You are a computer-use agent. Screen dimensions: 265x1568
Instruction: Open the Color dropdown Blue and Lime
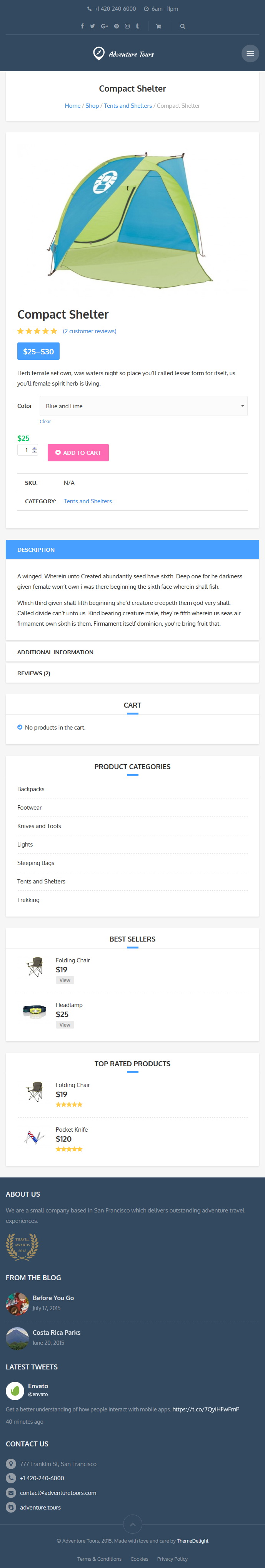tap(143, 406)
